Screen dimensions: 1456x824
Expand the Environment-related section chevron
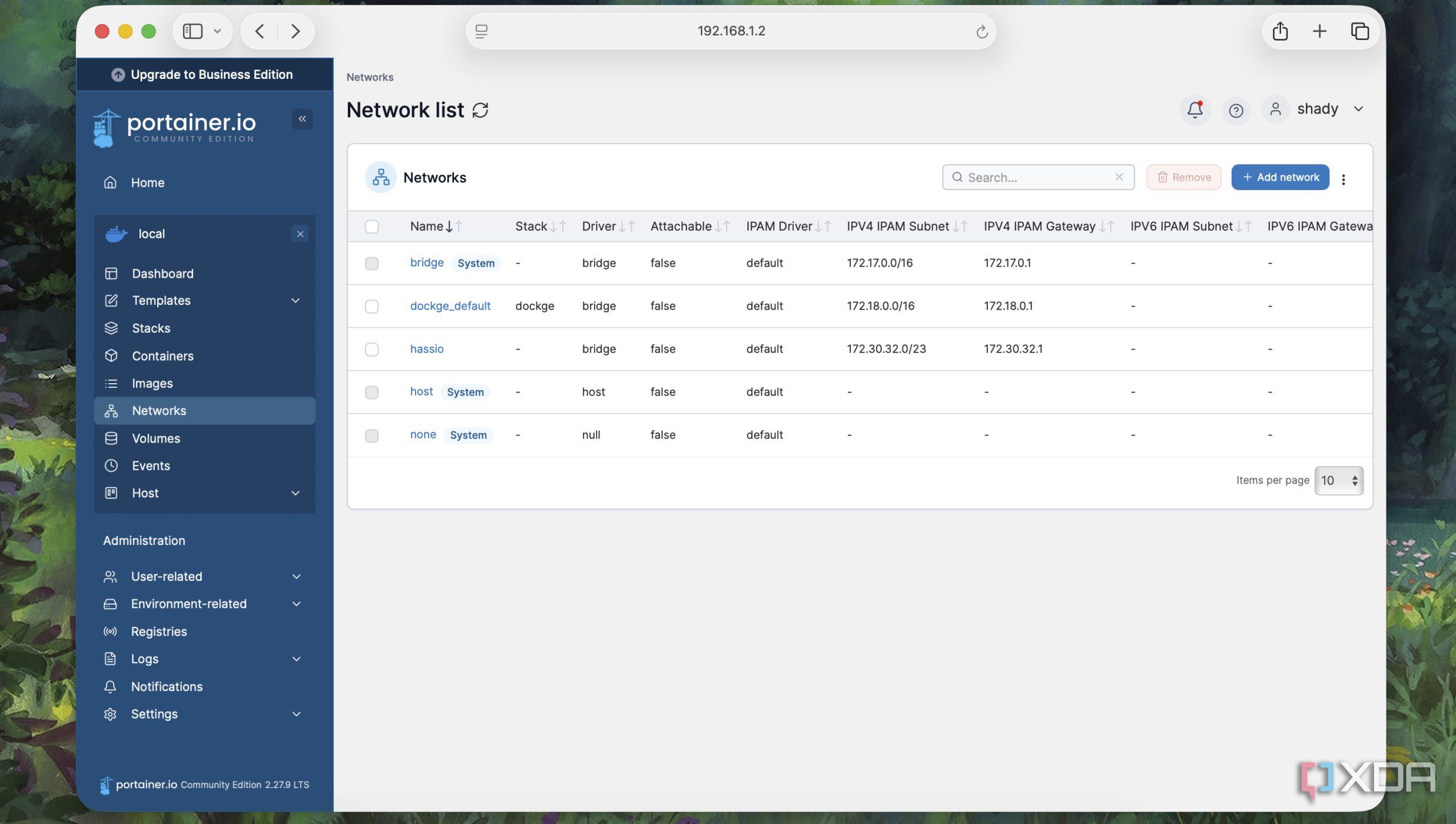coord(296,604)
